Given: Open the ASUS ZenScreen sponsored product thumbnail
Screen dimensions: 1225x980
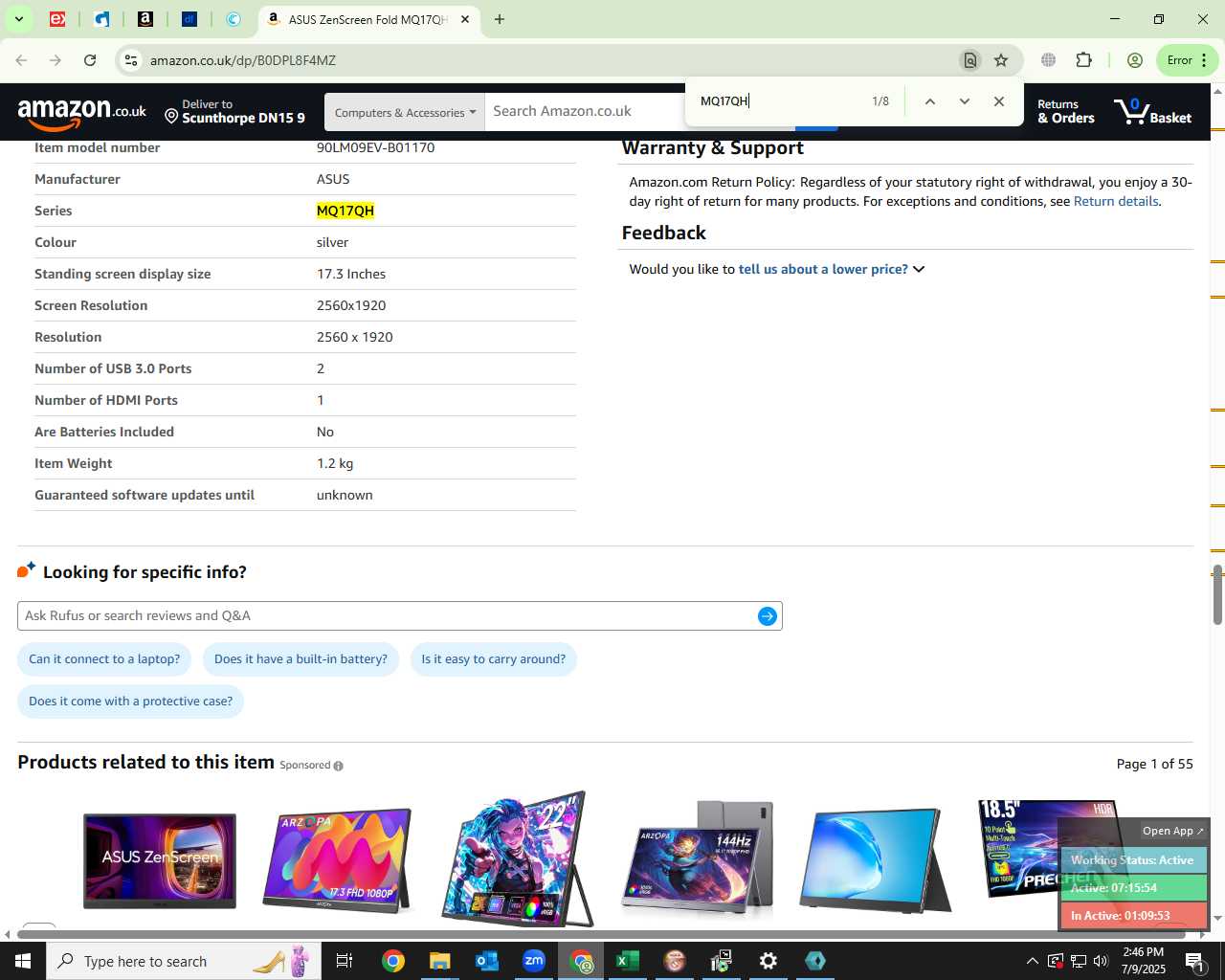Looking at the screenshot, I should pyautogui.click(x=160, y=860).
